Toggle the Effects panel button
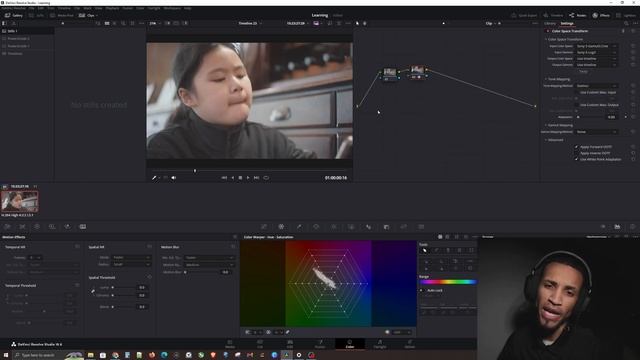The width and height of the screenshot is (640, 360). tap(601, 16)
